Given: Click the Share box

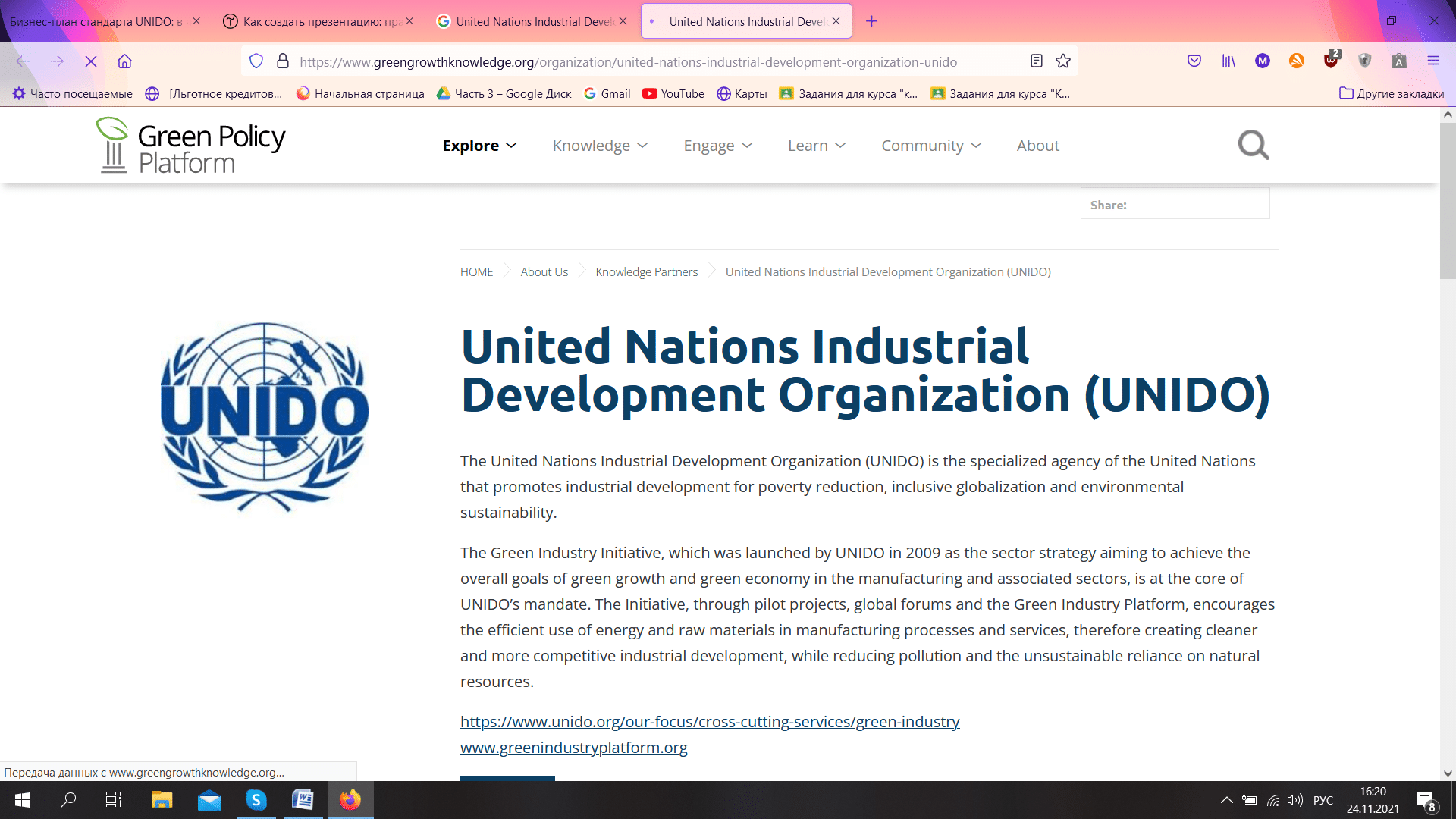Looking at the screenshot, I should [x=1175, y=204].
